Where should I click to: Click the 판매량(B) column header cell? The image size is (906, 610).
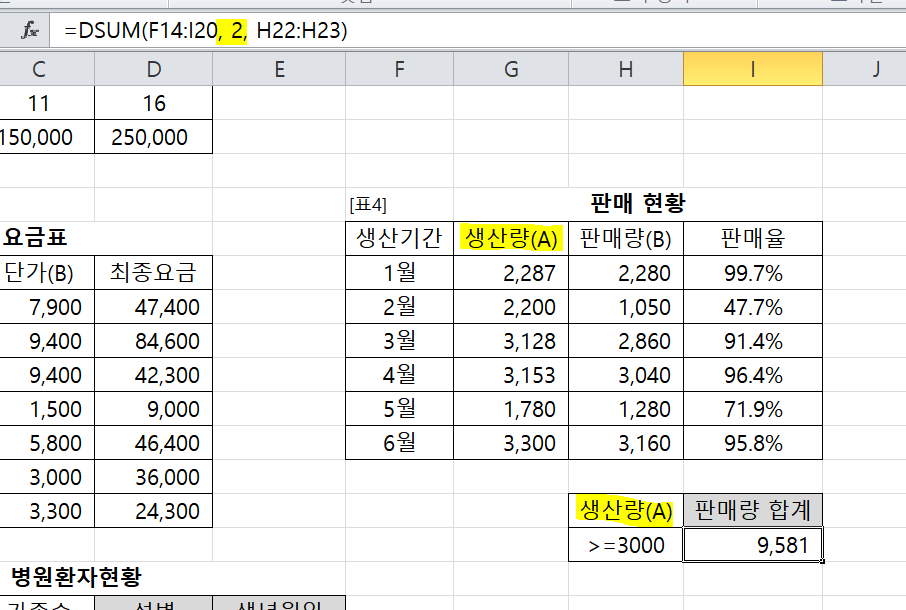click(626, 238)
